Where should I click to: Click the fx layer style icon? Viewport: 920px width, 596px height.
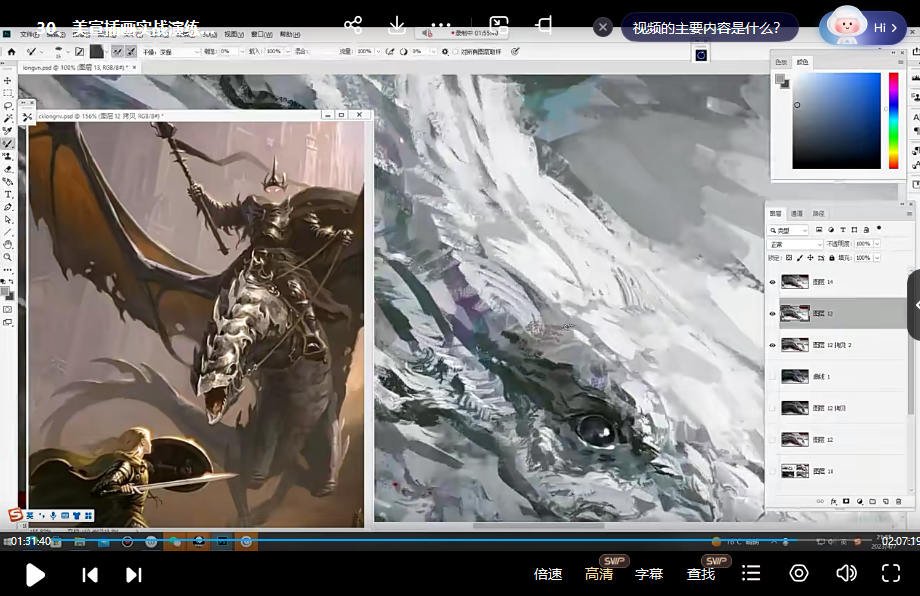pyautogui.click(x=832, y=501)
